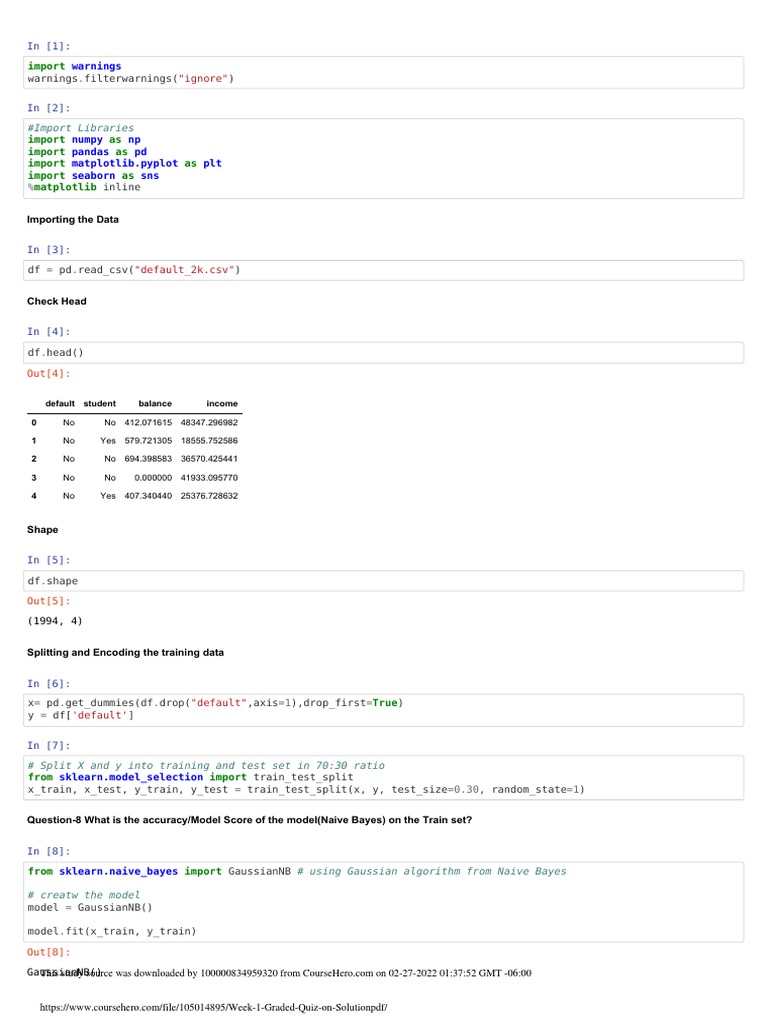
Task: Click row index 4 in the dataframe
Action: 34,496
